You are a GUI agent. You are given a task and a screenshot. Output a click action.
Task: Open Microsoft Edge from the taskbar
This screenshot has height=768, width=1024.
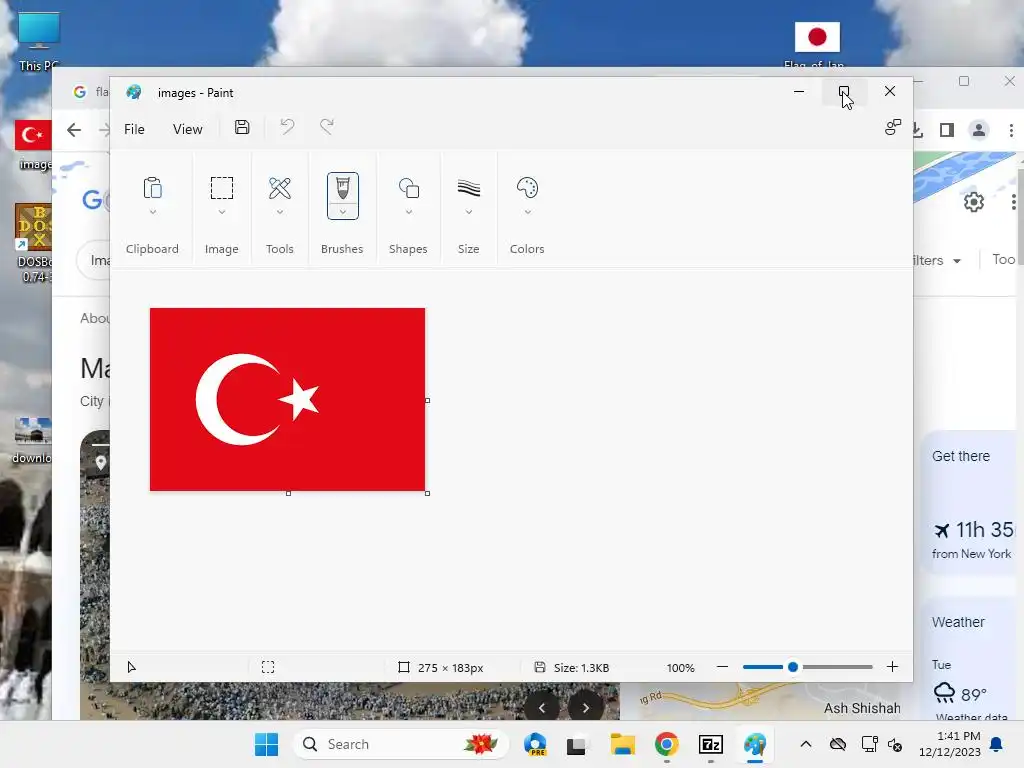536,744
